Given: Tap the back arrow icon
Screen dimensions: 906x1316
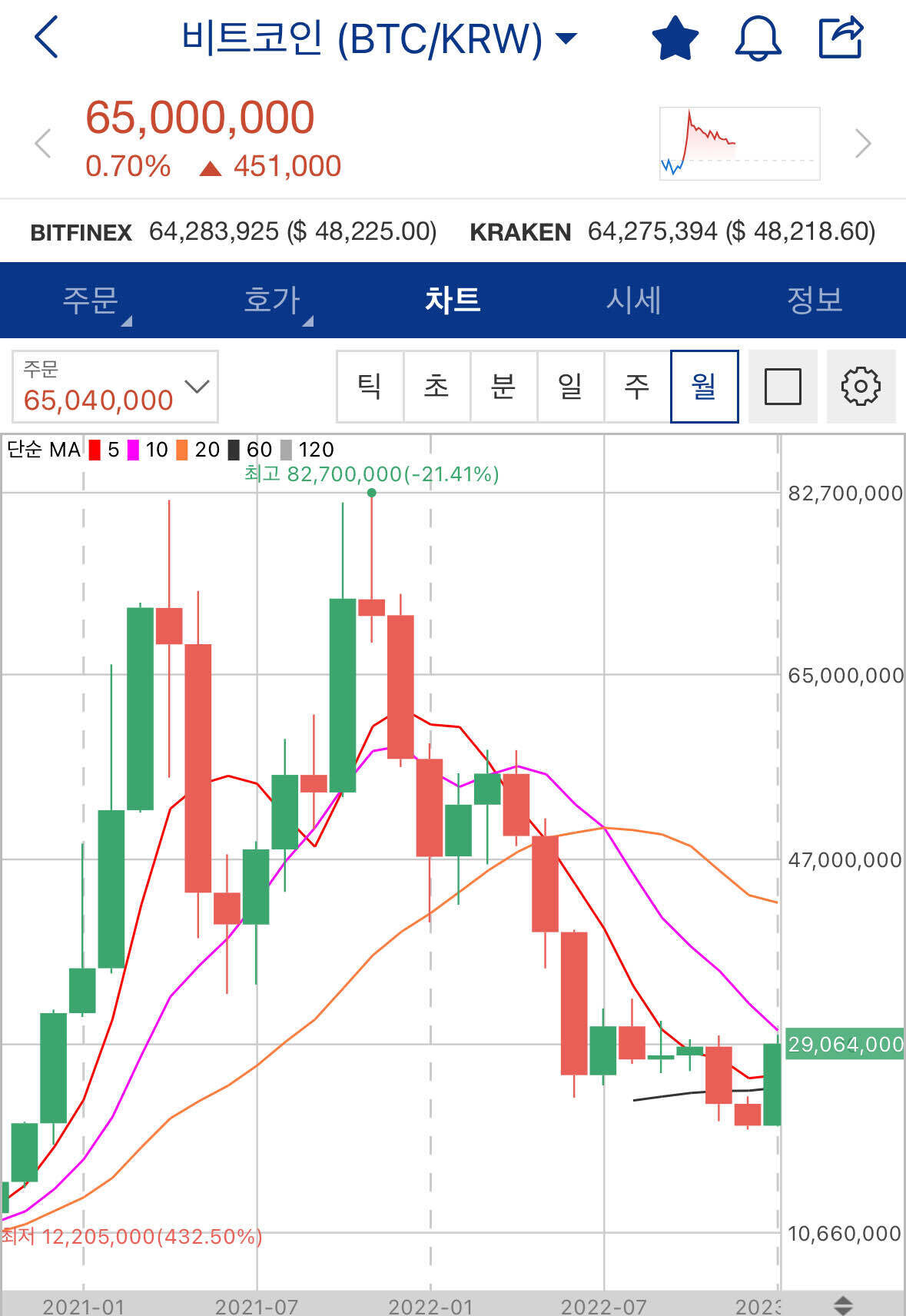Looking at the screenshot, I should [47, 38].
